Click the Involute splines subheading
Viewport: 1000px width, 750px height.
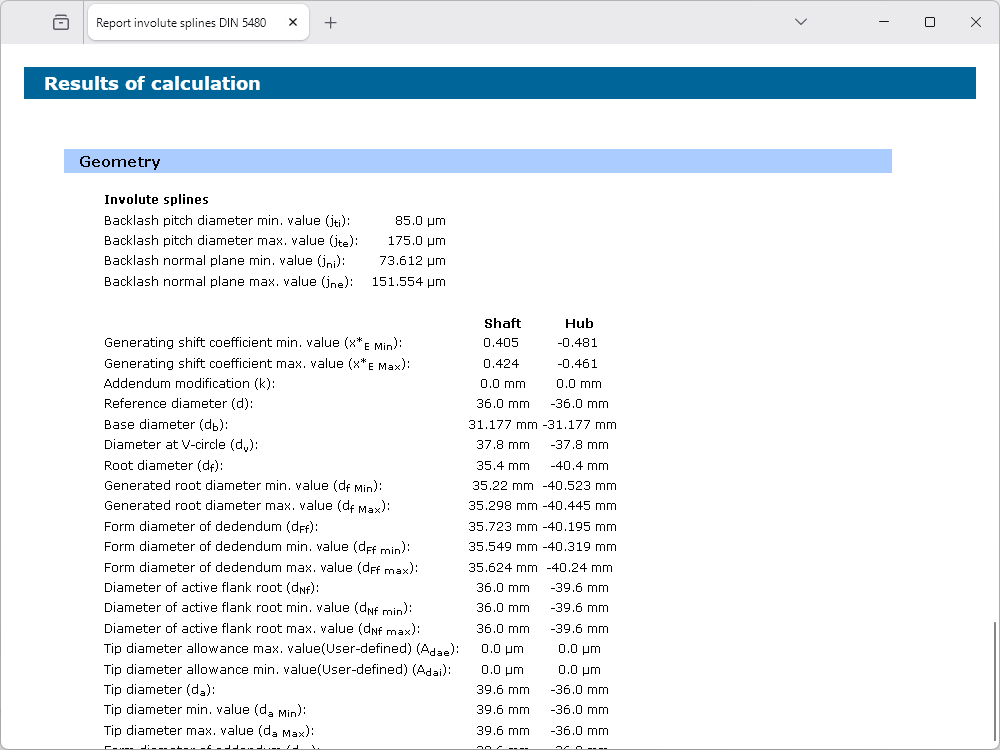click(156, 200)
